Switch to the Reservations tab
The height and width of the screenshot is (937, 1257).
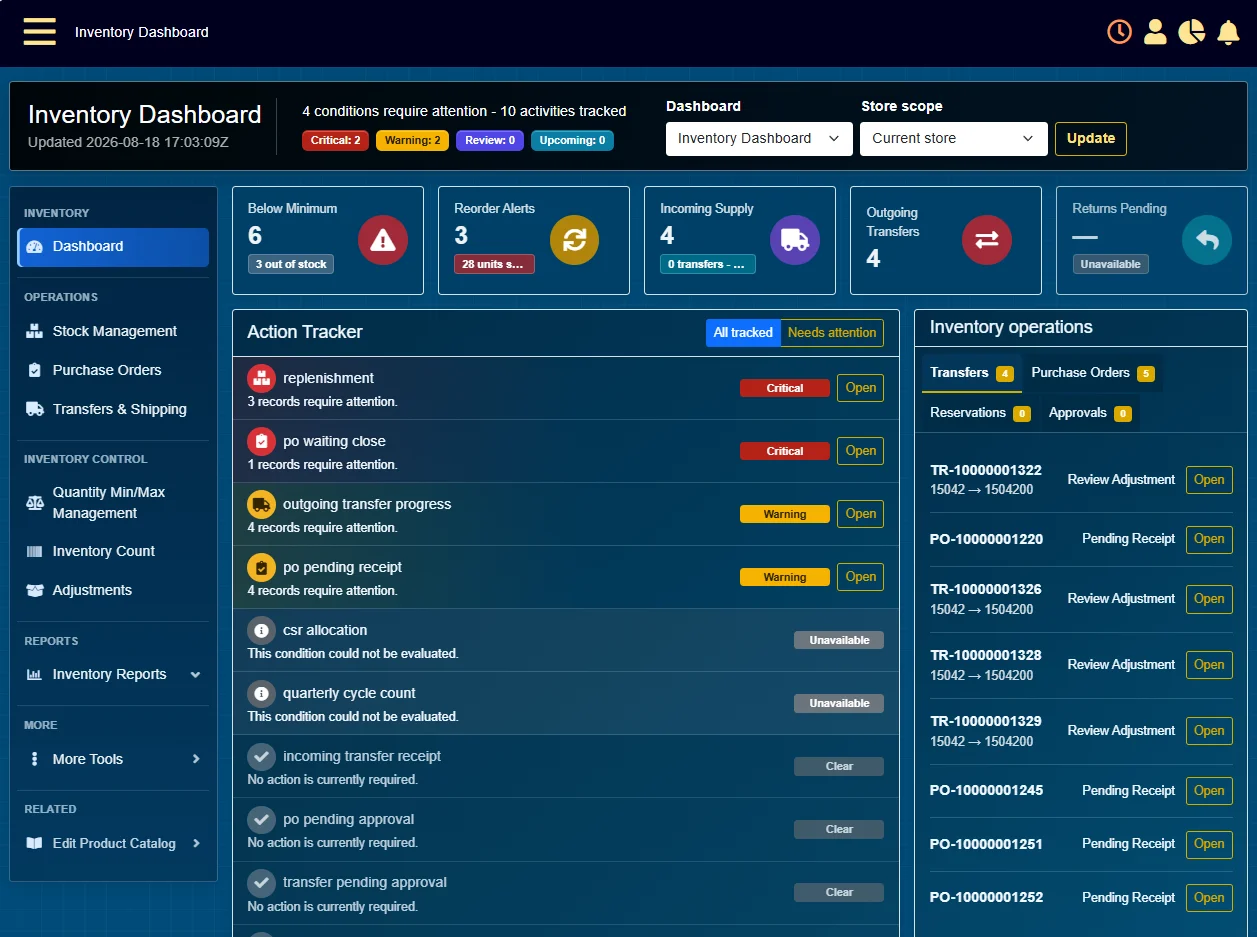coord(980,413)
